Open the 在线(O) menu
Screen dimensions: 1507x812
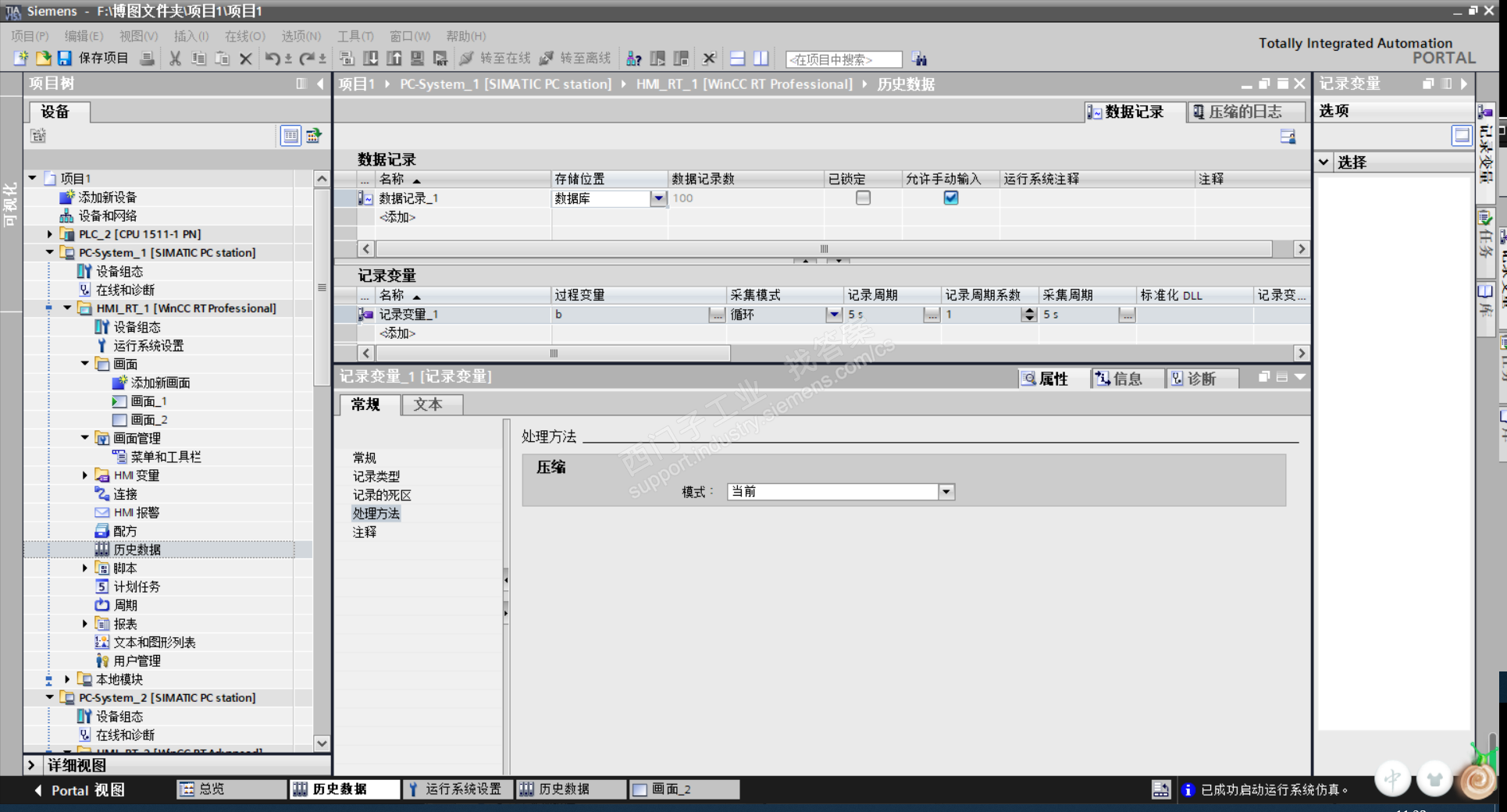[245, 36]
